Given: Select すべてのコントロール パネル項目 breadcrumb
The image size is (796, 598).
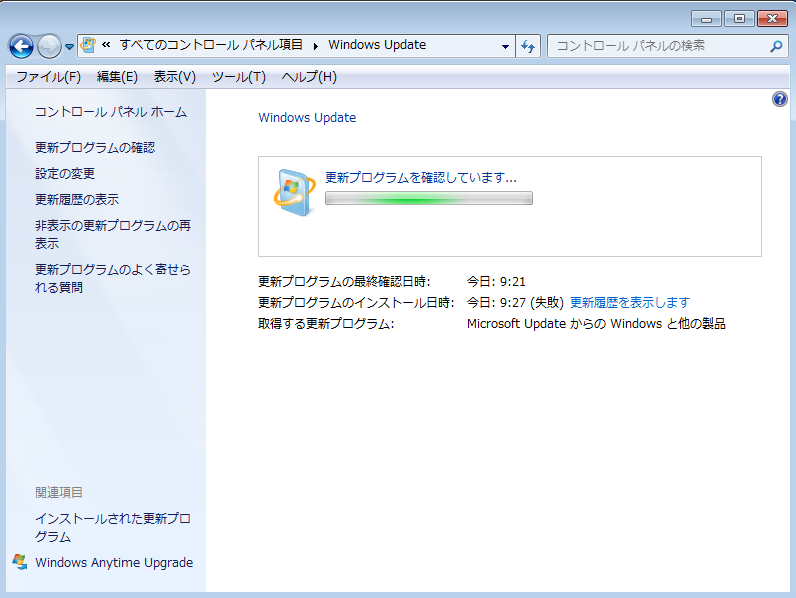Looking at the screenshot, I should pos(211,45).
